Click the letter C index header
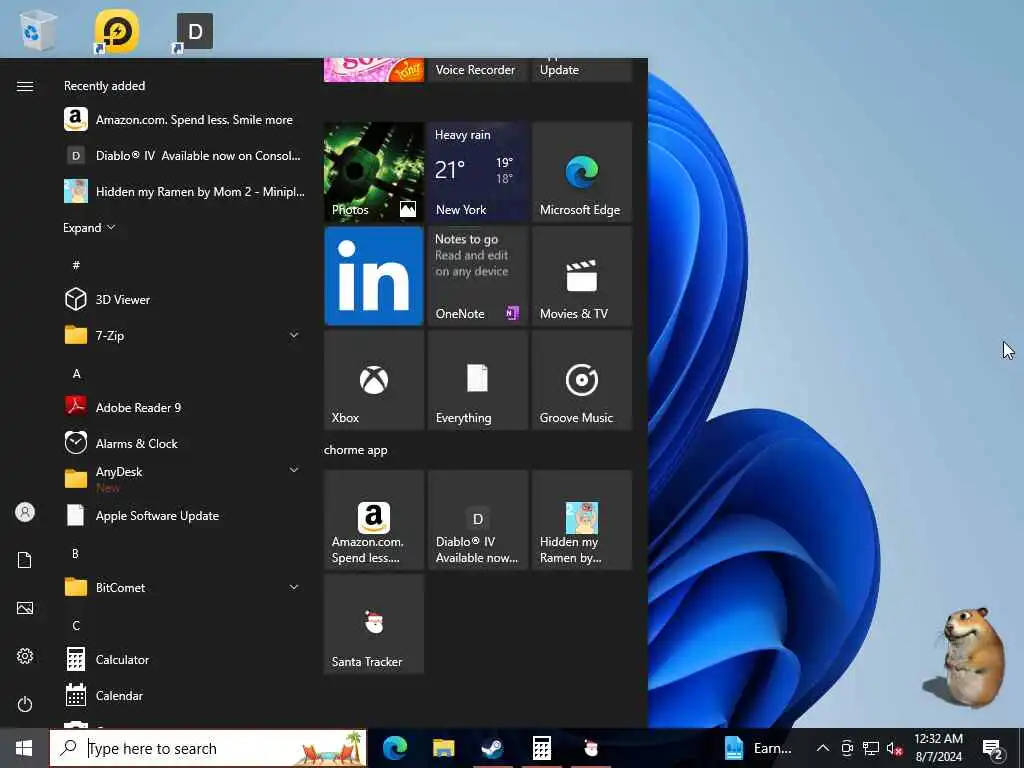The image size is (1024, 768). 76,626
